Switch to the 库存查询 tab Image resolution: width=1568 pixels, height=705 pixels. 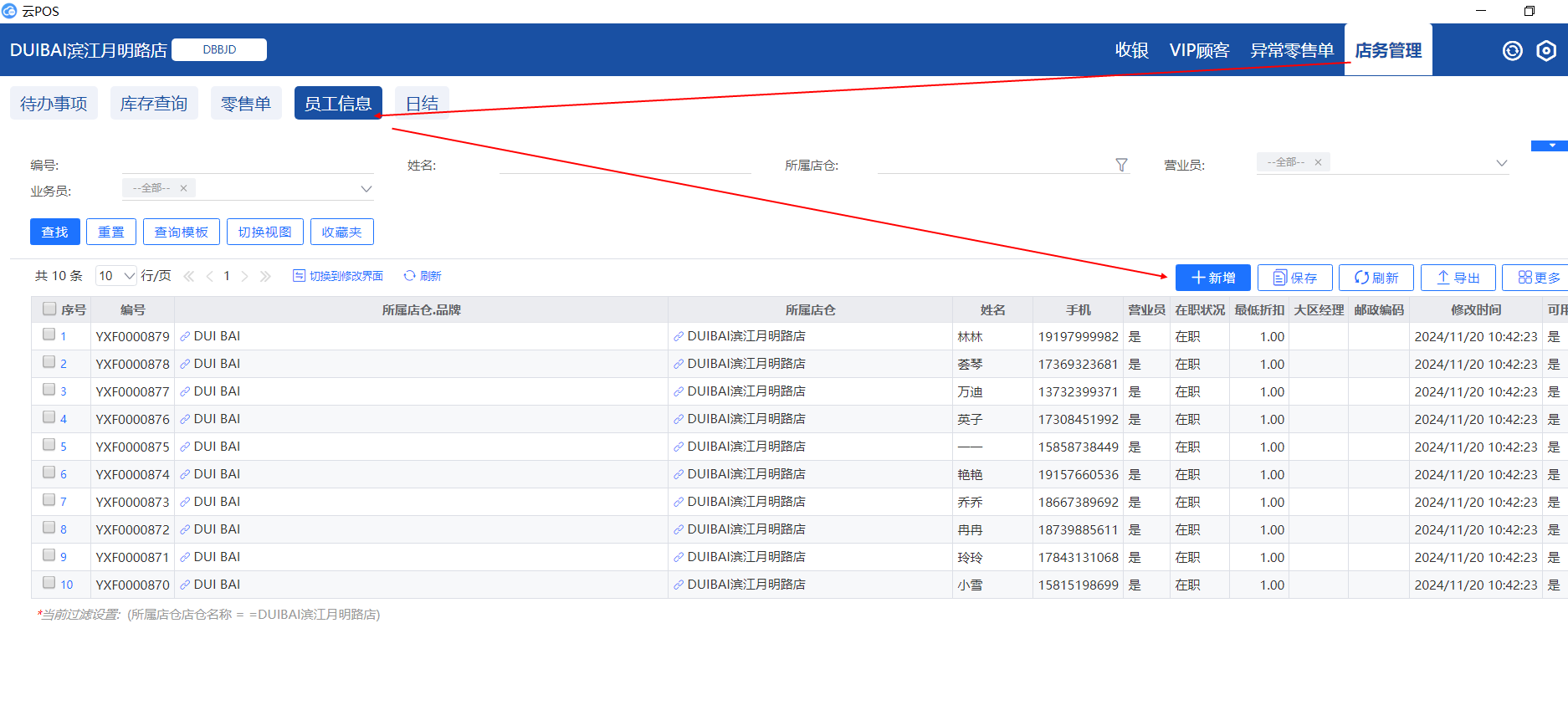[154, 104]
